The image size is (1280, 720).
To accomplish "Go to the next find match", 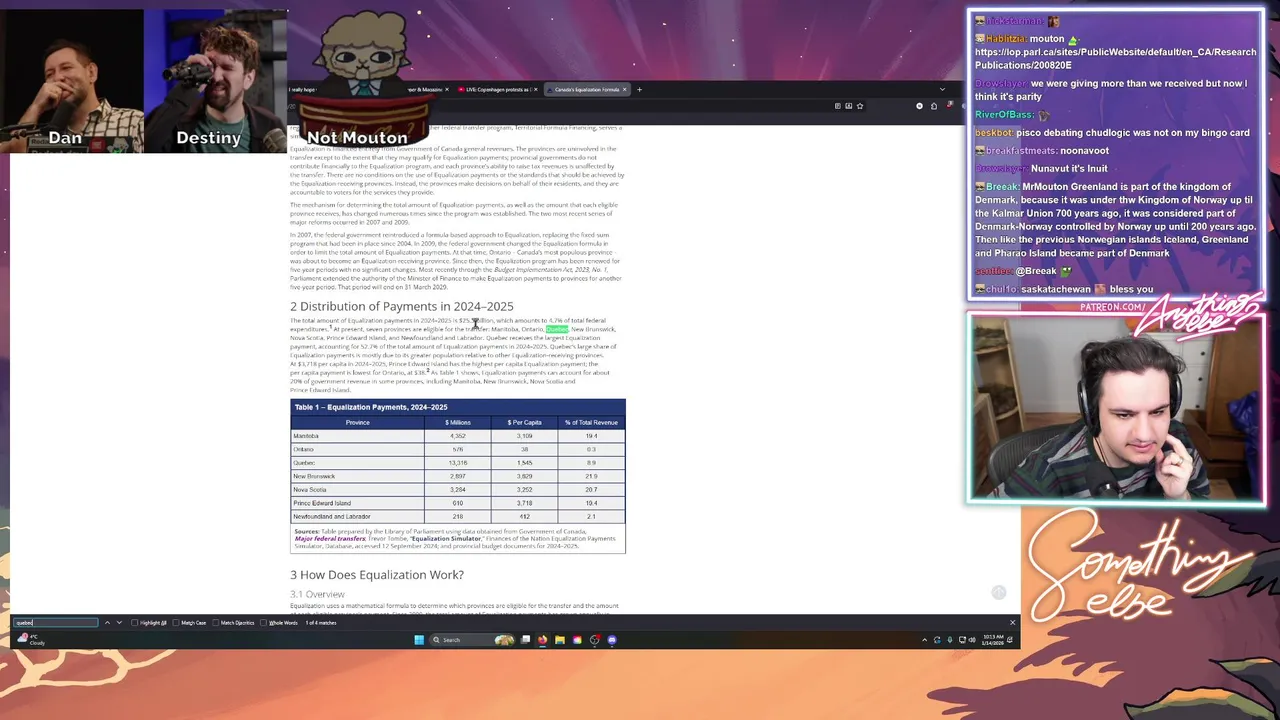I will click(x=119, y=622).
